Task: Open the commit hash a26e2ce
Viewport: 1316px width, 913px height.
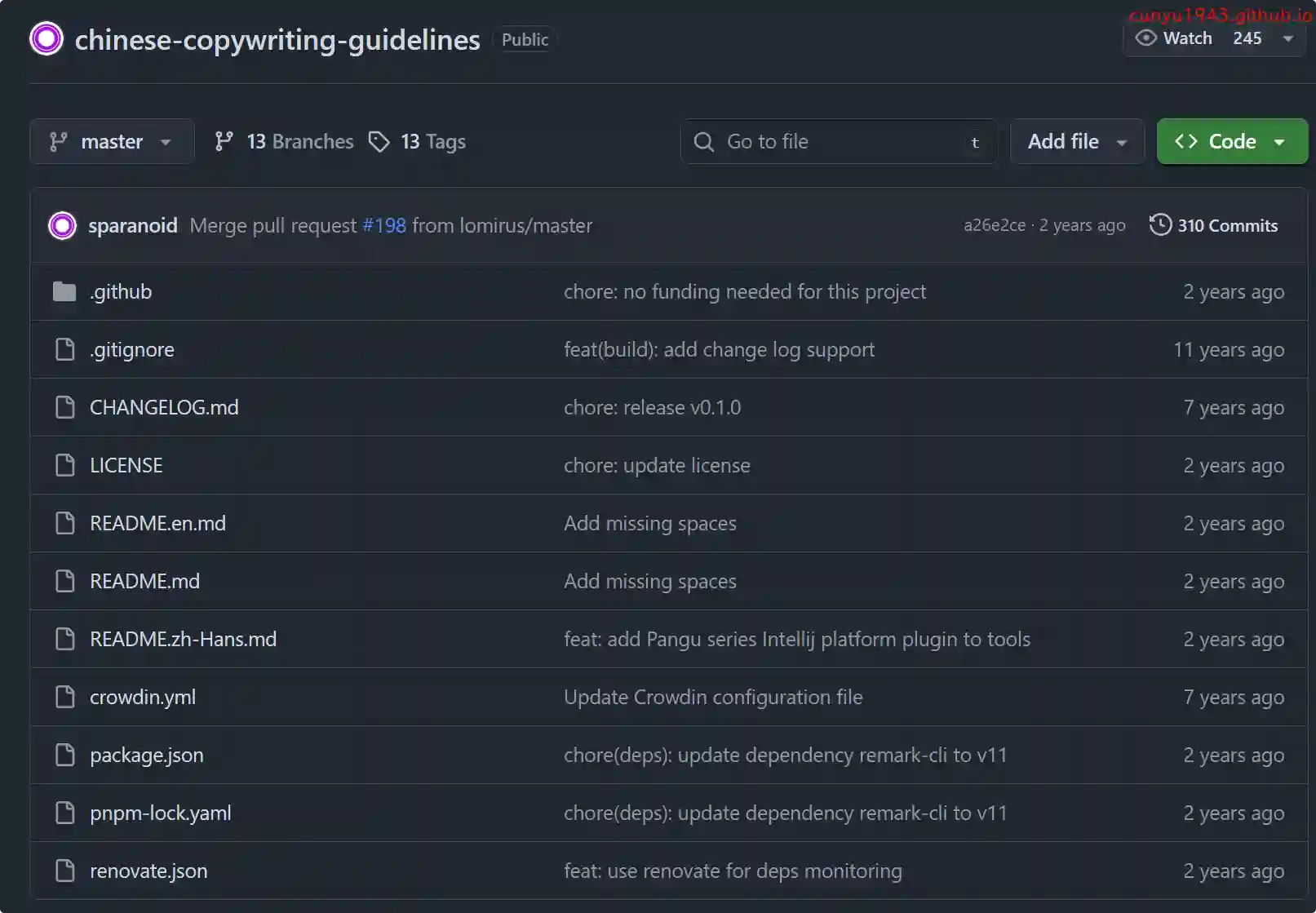Action: coord(994,226)
